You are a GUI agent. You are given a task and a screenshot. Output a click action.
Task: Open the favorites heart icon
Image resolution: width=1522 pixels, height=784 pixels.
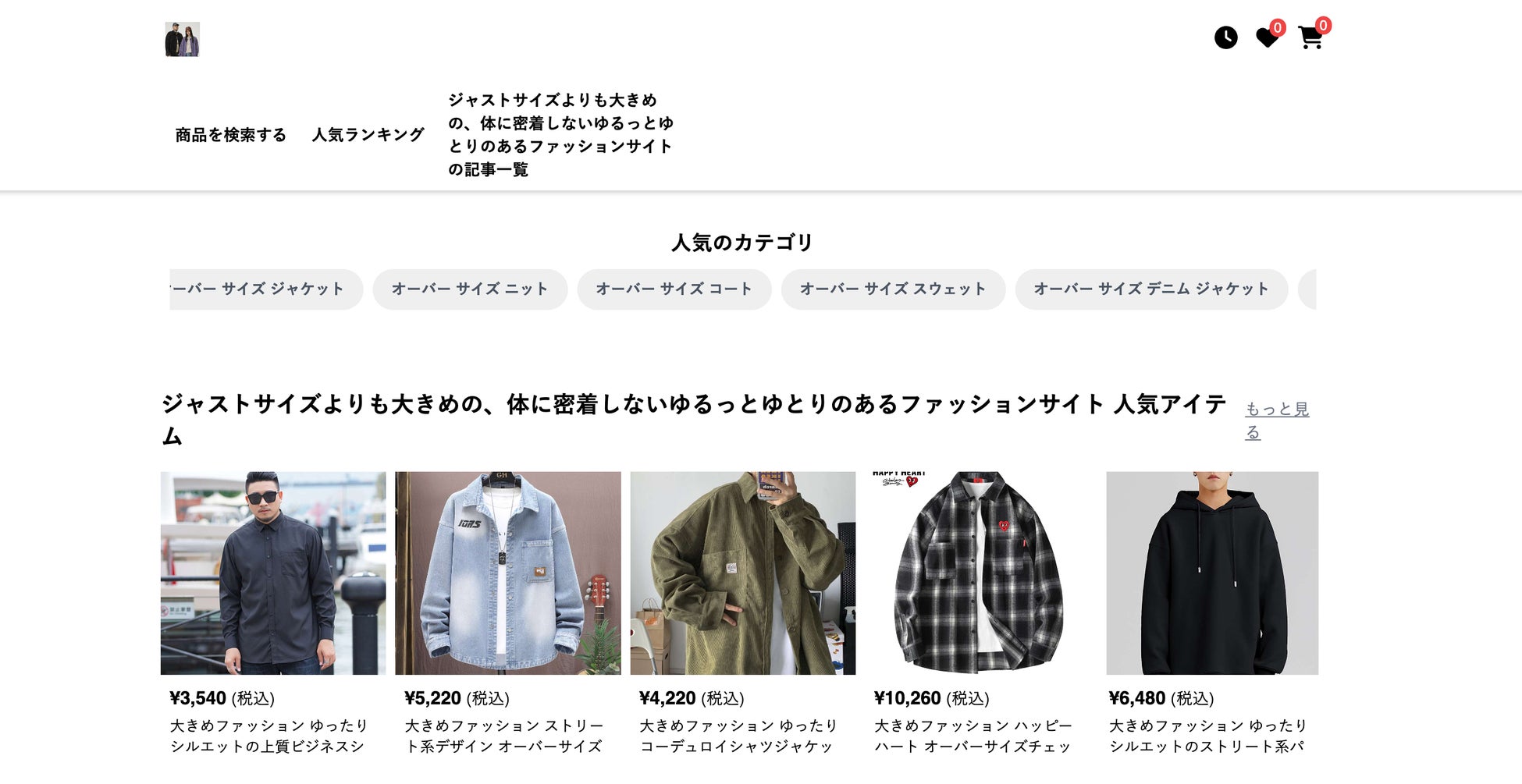pyautogui.click(x=1268, y=37)
